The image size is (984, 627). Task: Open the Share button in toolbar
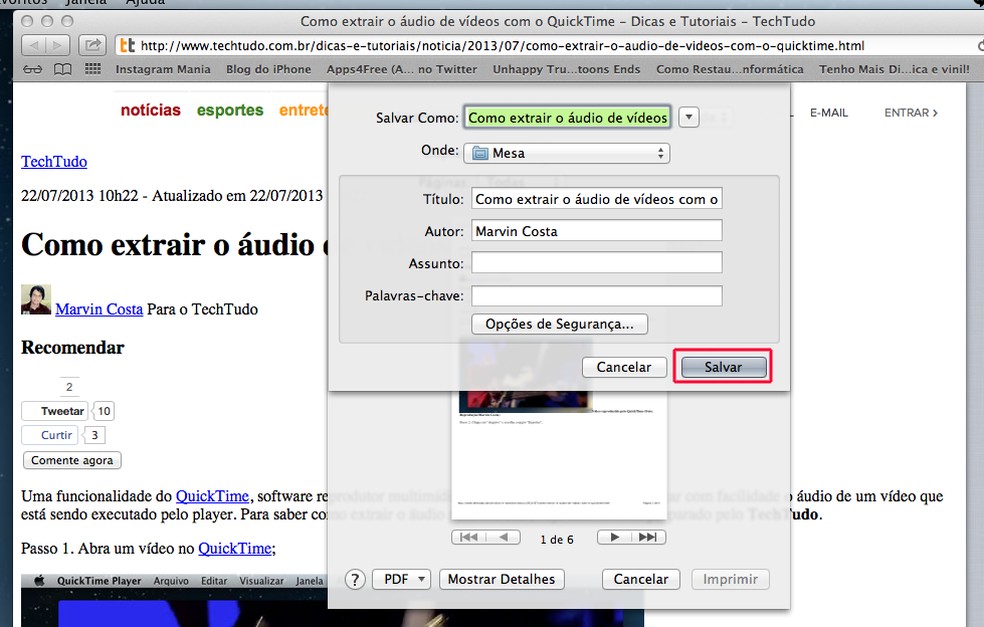pyautogui.click(x=92, y=45)
